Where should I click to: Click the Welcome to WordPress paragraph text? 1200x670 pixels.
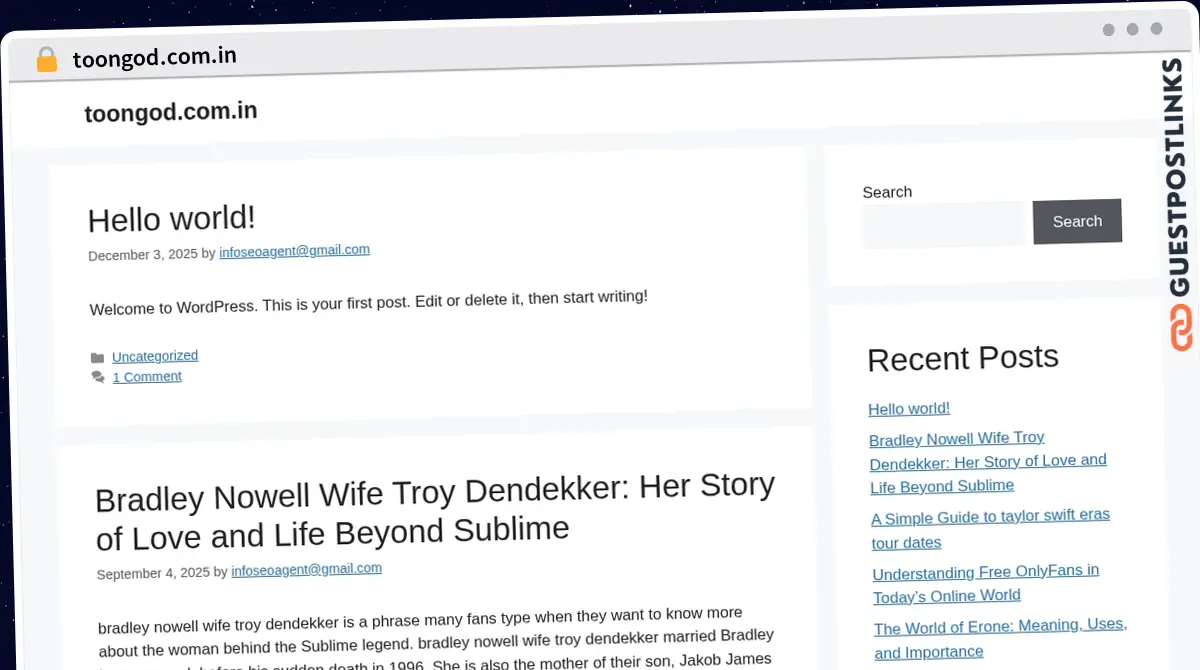pyautogui.click(x=369, y=303)
